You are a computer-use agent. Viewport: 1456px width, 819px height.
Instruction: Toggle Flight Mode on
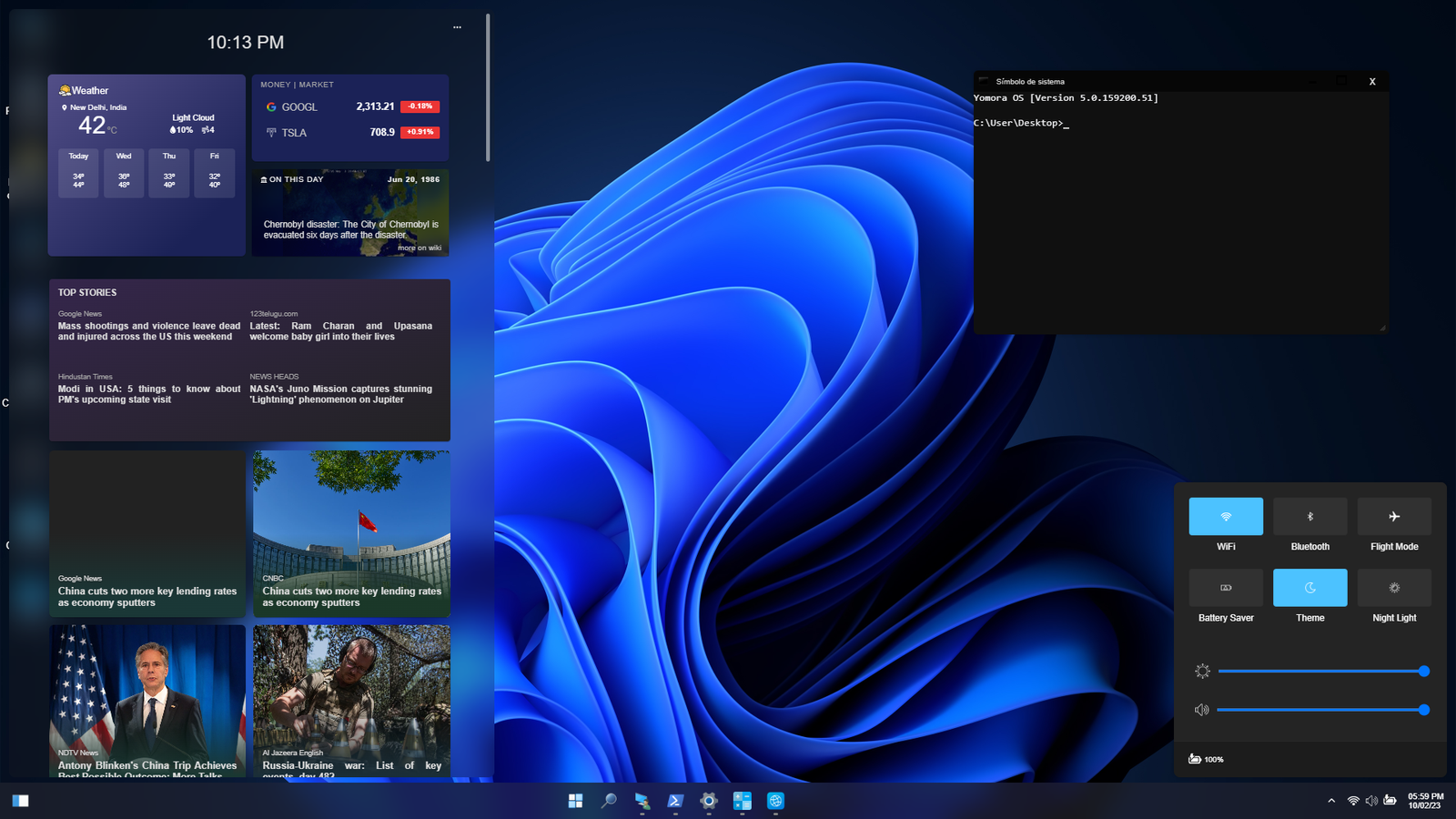(1394, 516)
